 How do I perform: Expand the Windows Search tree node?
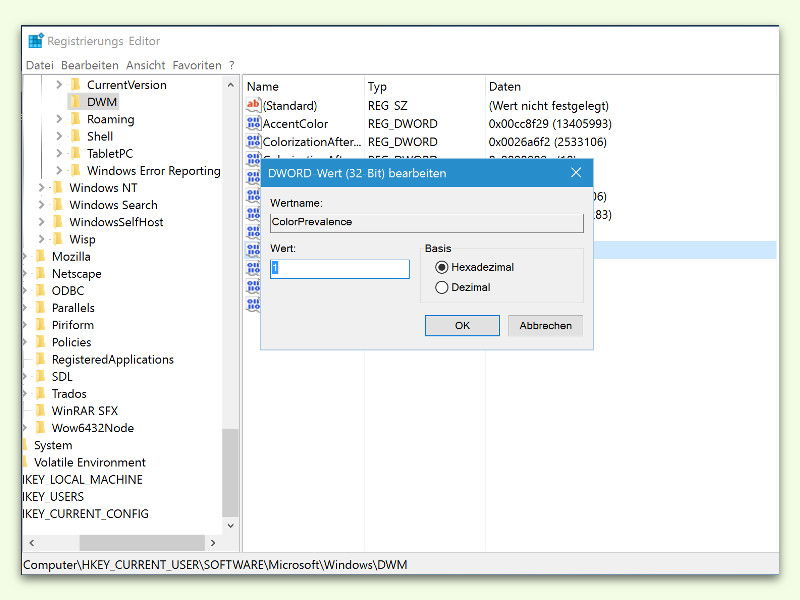pos(42,205)
